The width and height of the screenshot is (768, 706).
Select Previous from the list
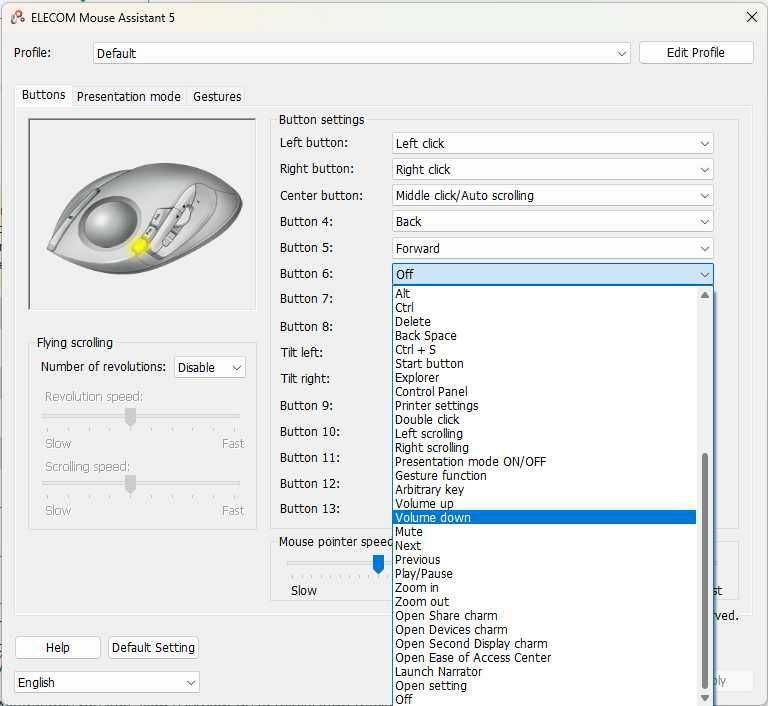pyautogui.click(x=545, y=560)
